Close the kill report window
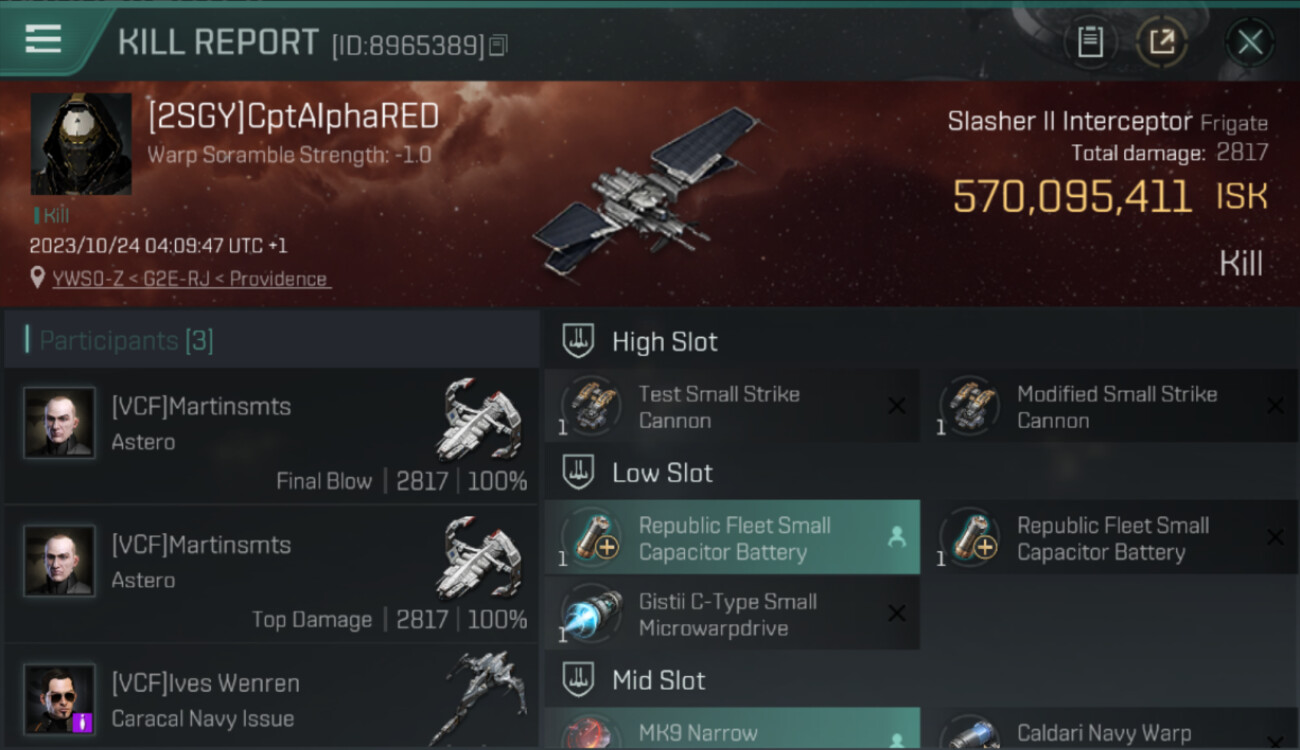 click(1250, 42)
